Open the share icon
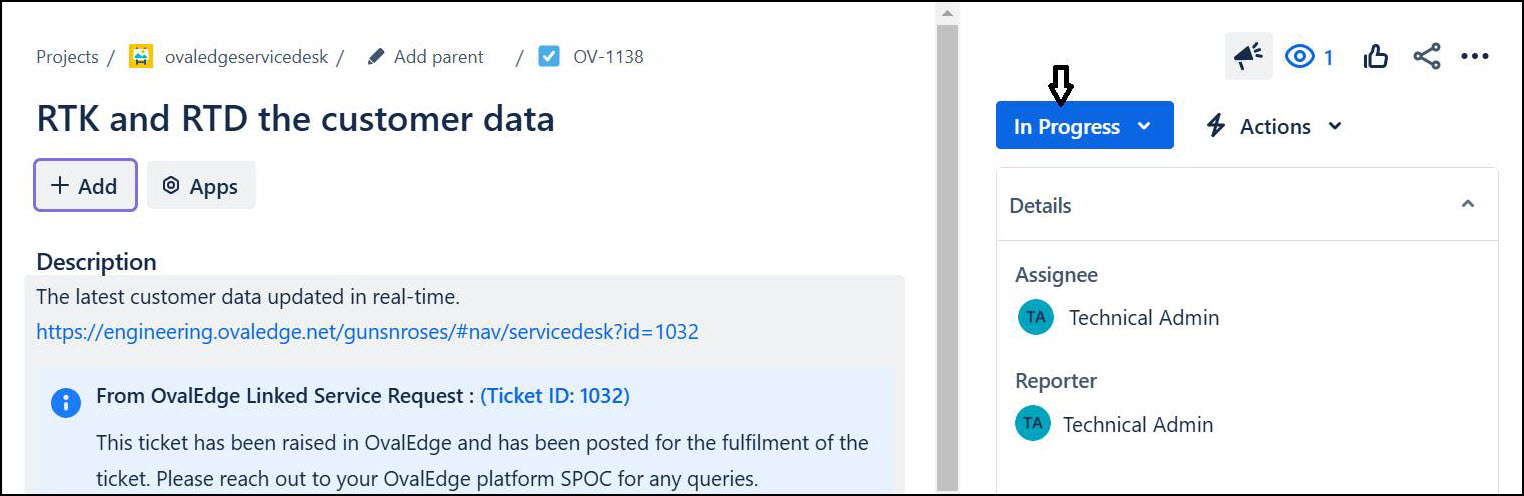The height and width of the screenshot is (496, 1524). pyautogui.click(x=1427, y=57)
